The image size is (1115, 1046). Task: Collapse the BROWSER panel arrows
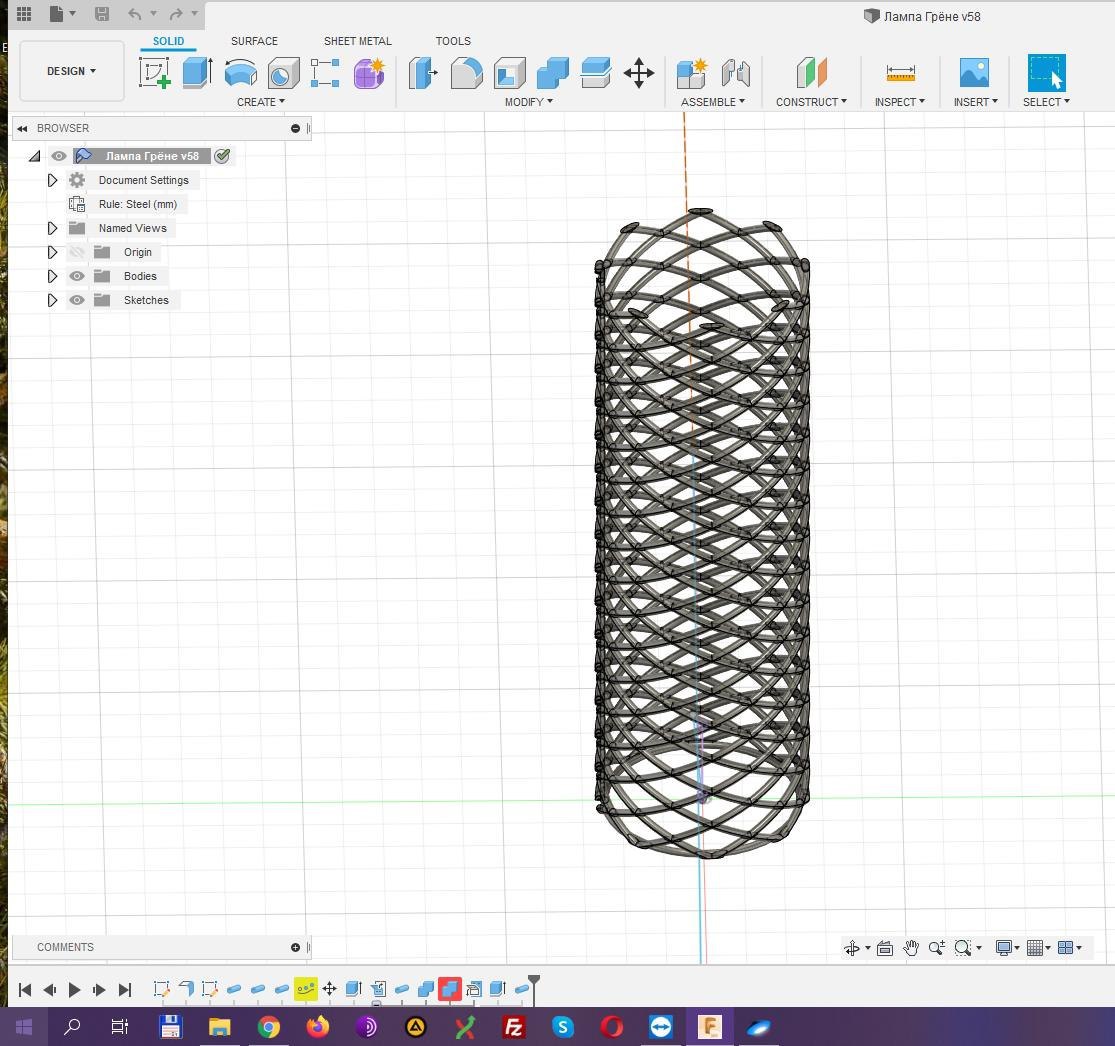point(22,129)
